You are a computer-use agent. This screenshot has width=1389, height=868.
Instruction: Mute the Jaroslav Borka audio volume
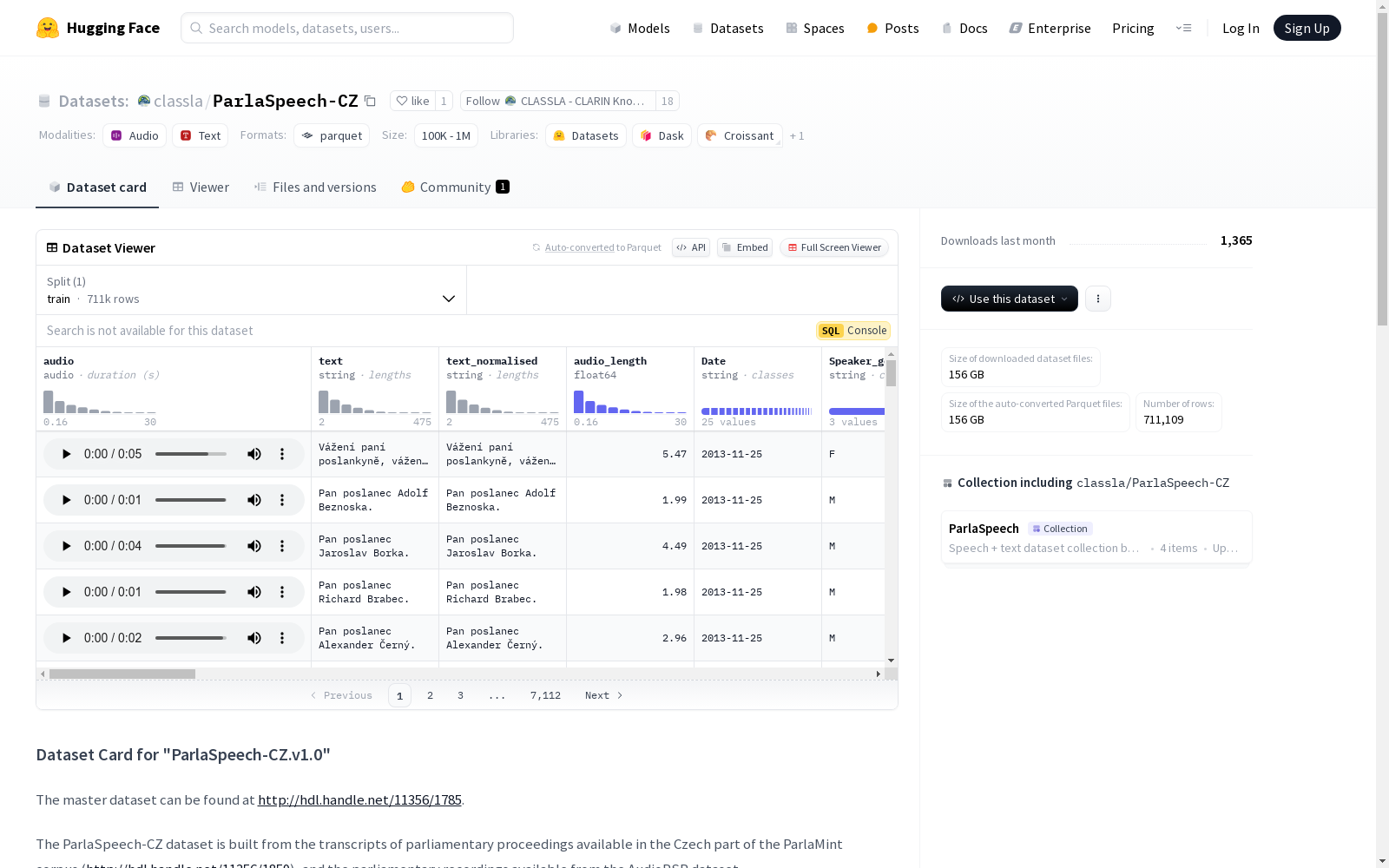tap(254, 546)
